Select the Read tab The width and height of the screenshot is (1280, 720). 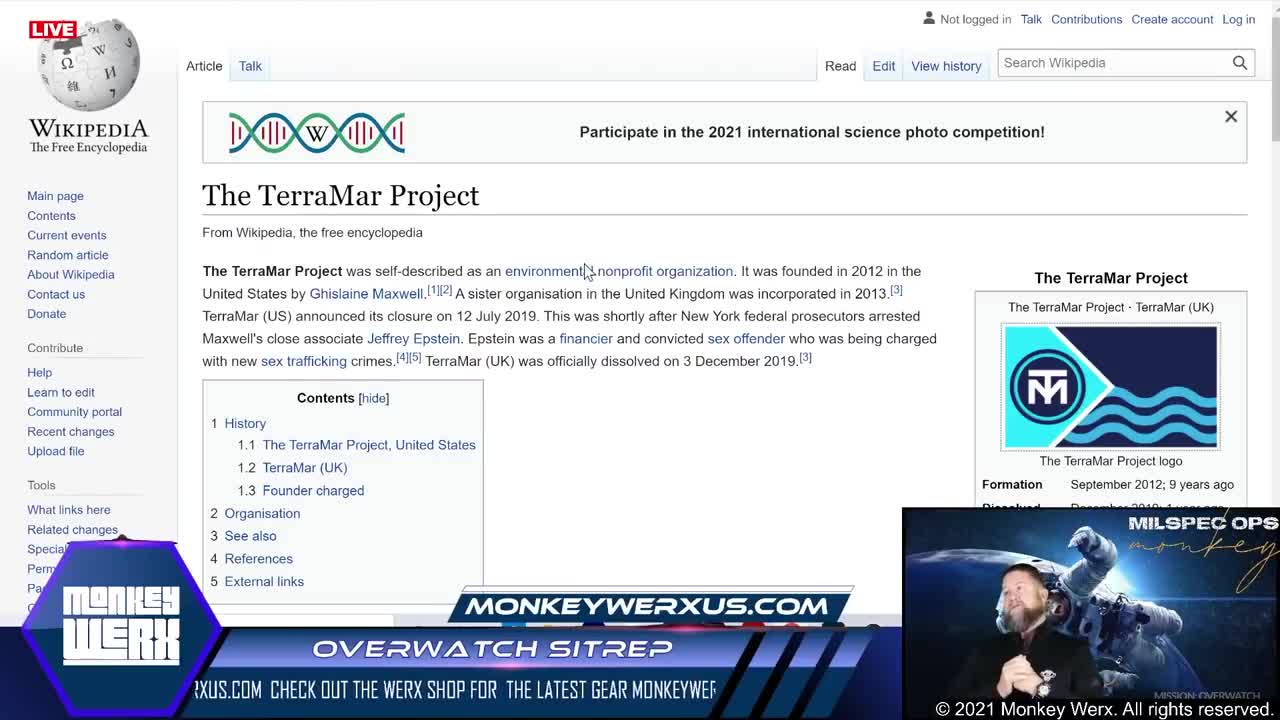click(x=840, y=66)
